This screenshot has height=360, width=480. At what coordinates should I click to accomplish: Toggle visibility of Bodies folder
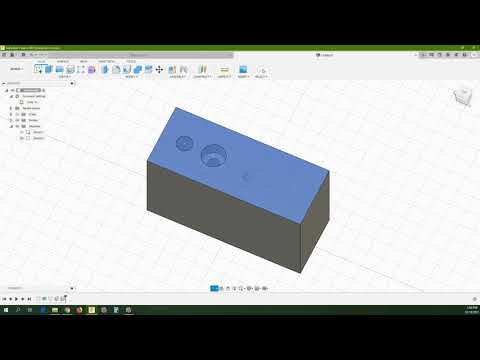pyautogui.click(x=17, y=120)
